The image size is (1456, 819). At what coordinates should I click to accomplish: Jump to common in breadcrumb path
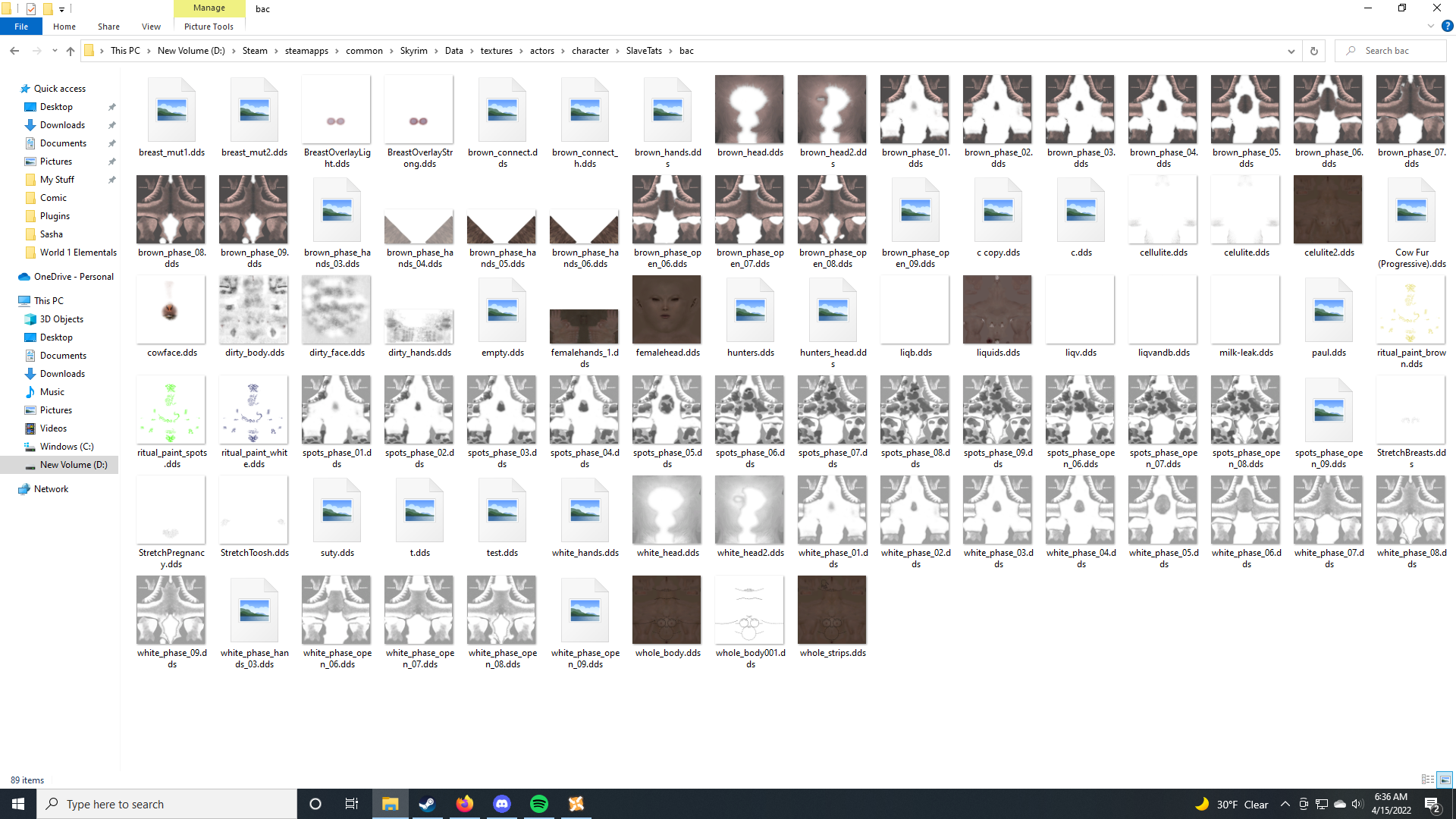tap(364, 51)
